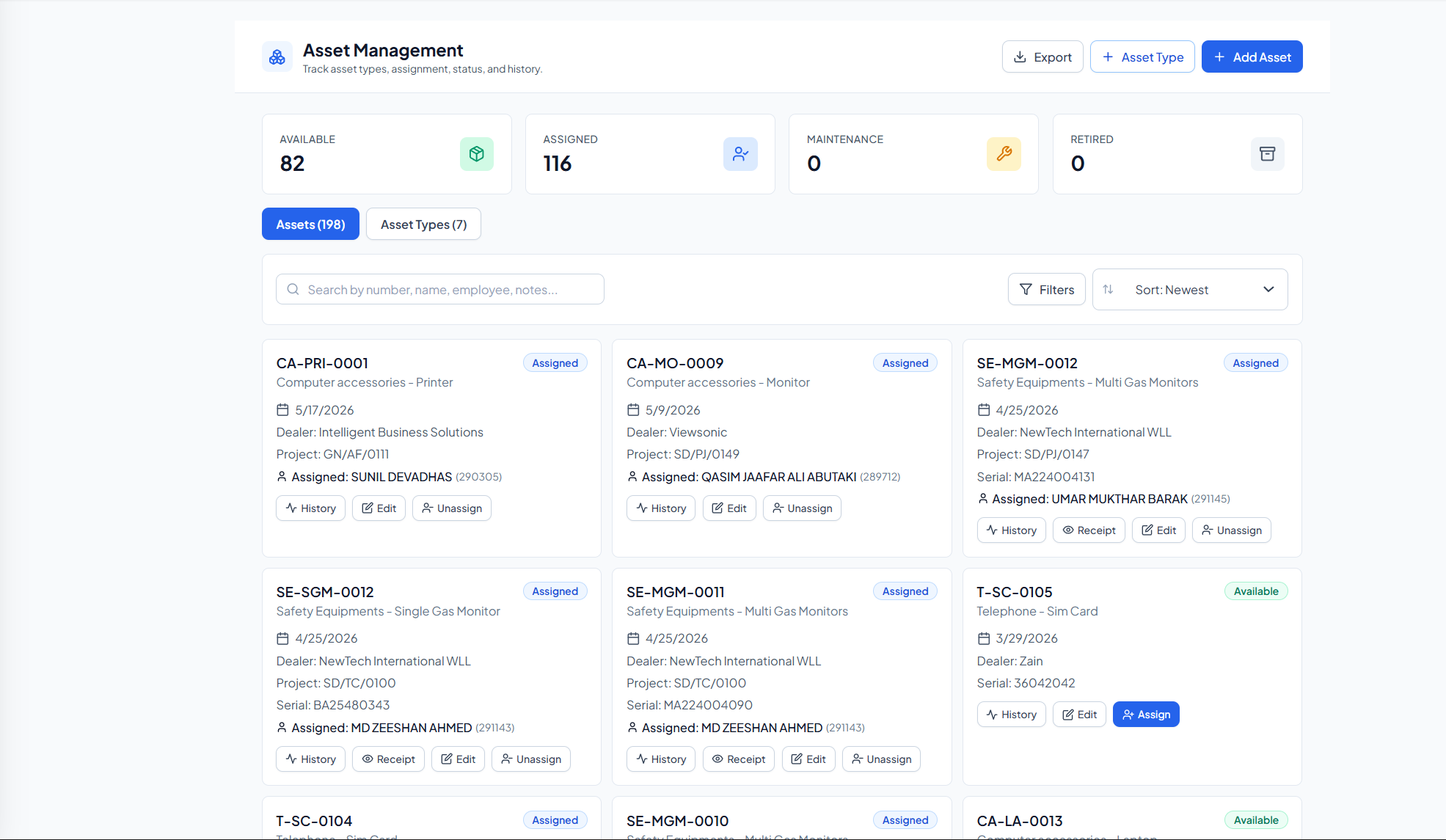
Task: Click the Serial: 36042042 text
Action: pos(1026,683)
